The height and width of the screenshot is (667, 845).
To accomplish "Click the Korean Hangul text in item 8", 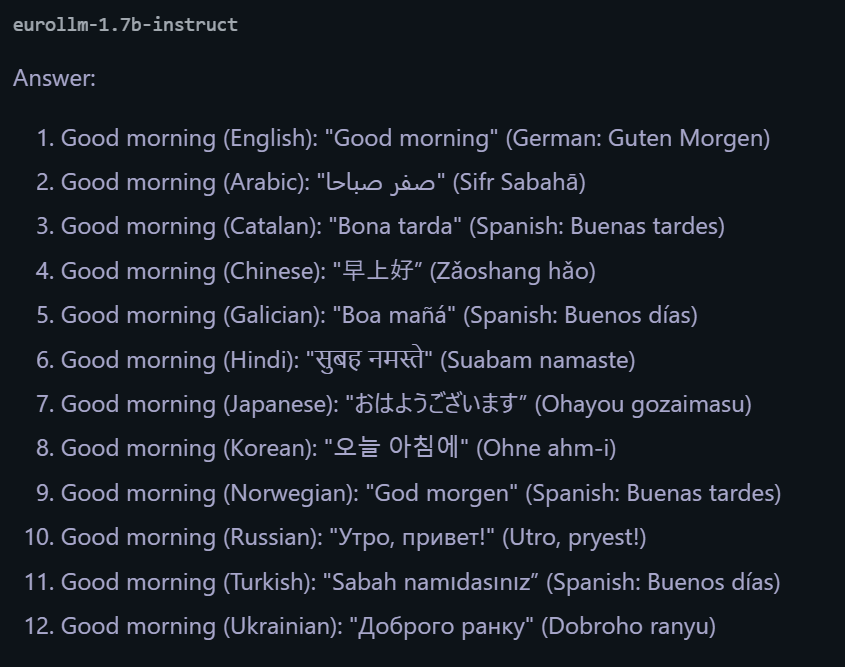I will point(397,448).
